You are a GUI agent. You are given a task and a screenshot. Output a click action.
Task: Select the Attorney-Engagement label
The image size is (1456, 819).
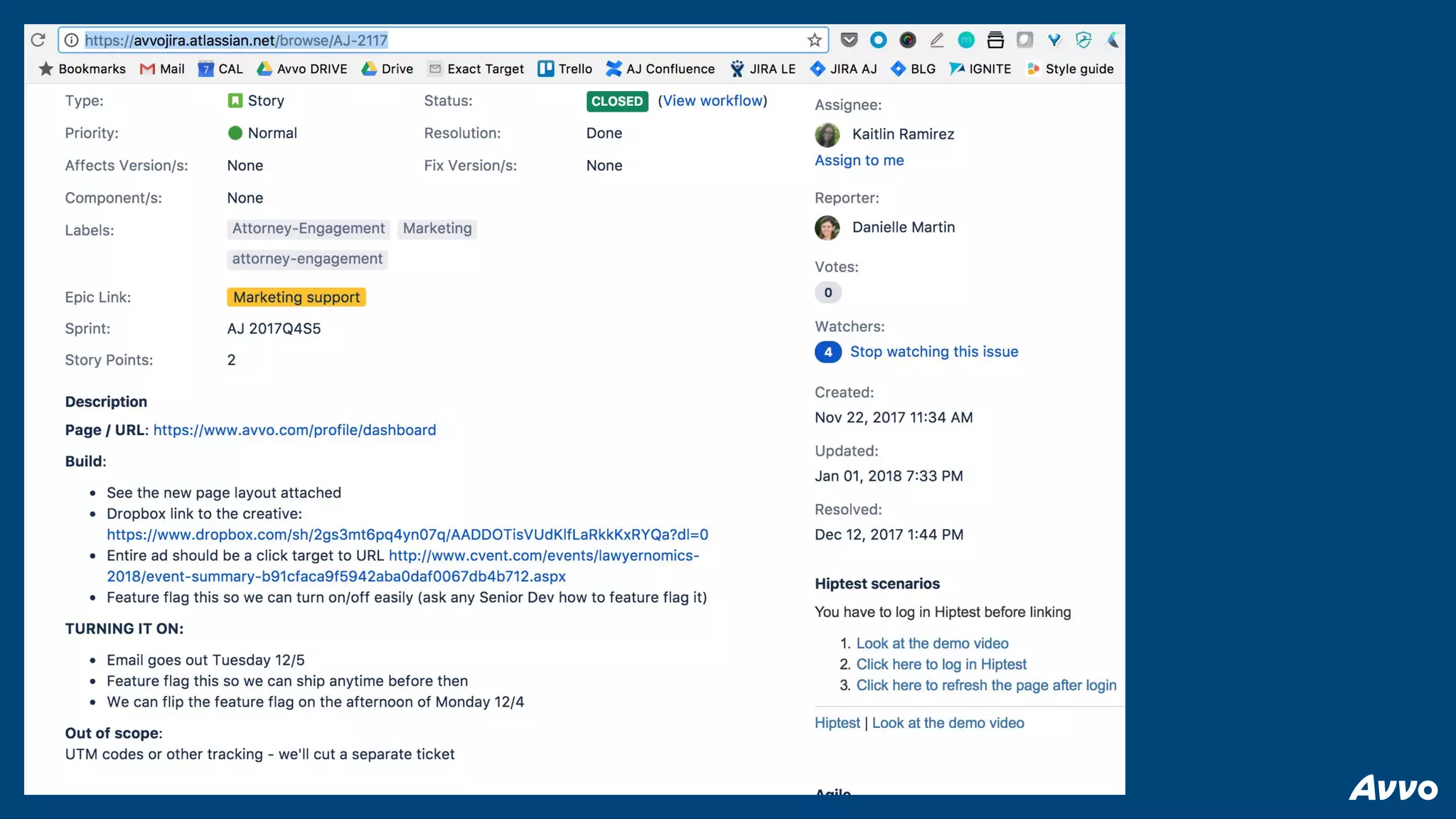pyautogui.click(x=308, y=229)
